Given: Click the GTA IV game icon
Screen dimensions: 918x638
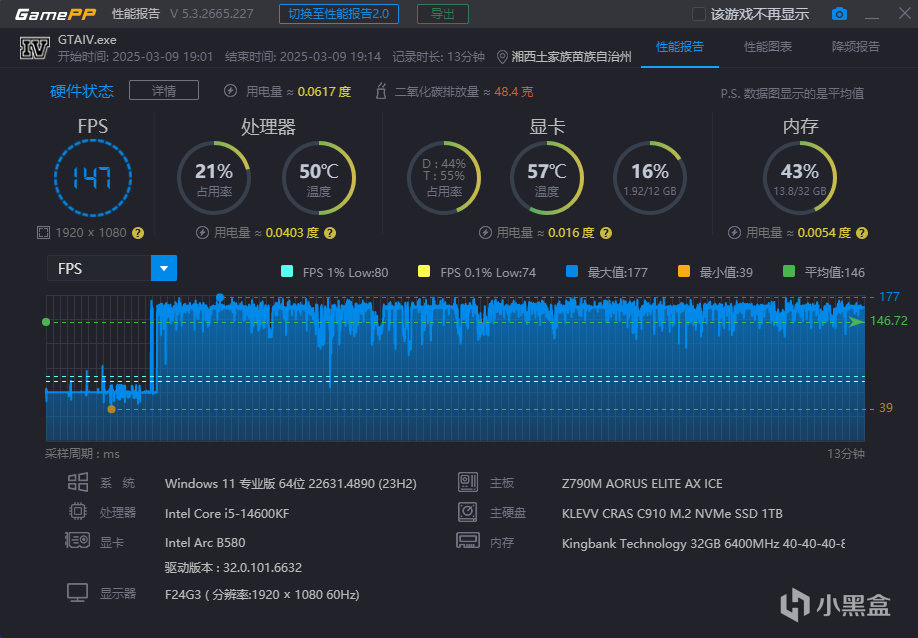Looking at the screenshot, I should pos(35,48).
